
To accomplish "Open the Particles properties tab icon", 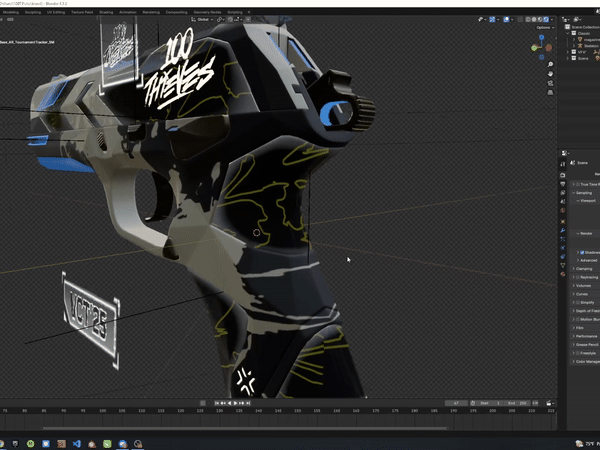I will coord(562,239).
